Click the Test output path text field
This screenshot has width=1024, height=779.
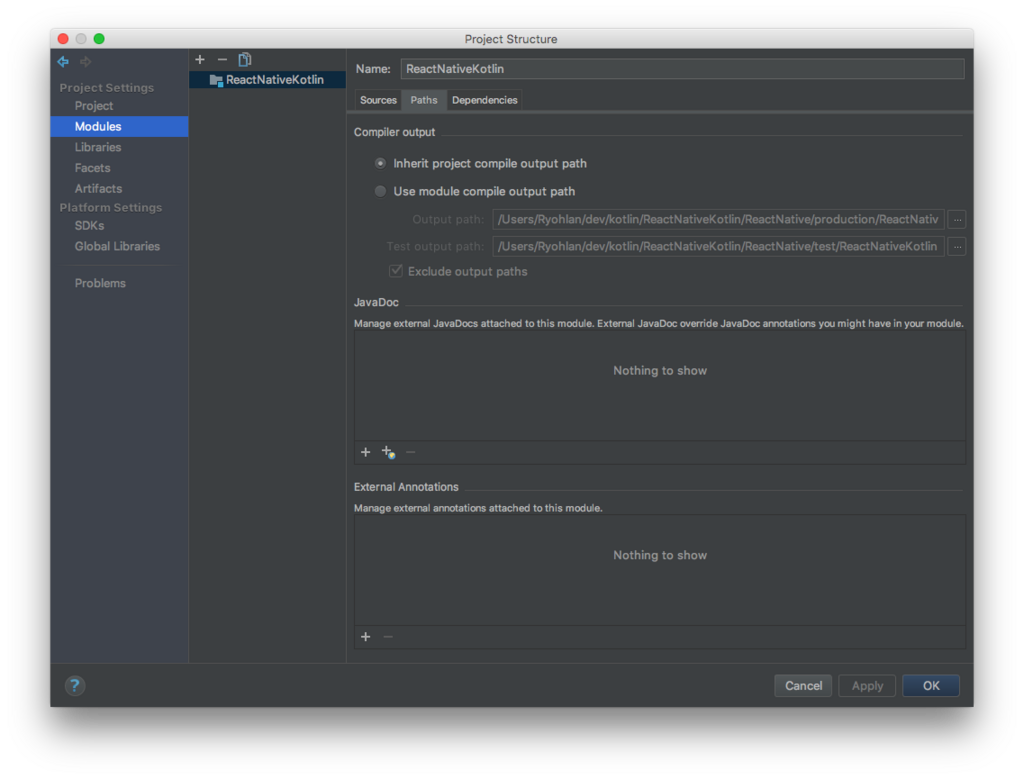click(x=718, y=247)
